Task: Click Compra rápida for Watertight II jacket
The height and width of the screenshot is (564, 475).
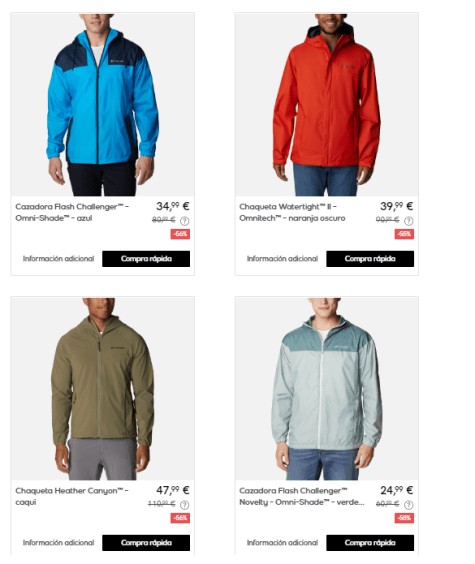Action: pyautogui.click(x=370, y=259)
